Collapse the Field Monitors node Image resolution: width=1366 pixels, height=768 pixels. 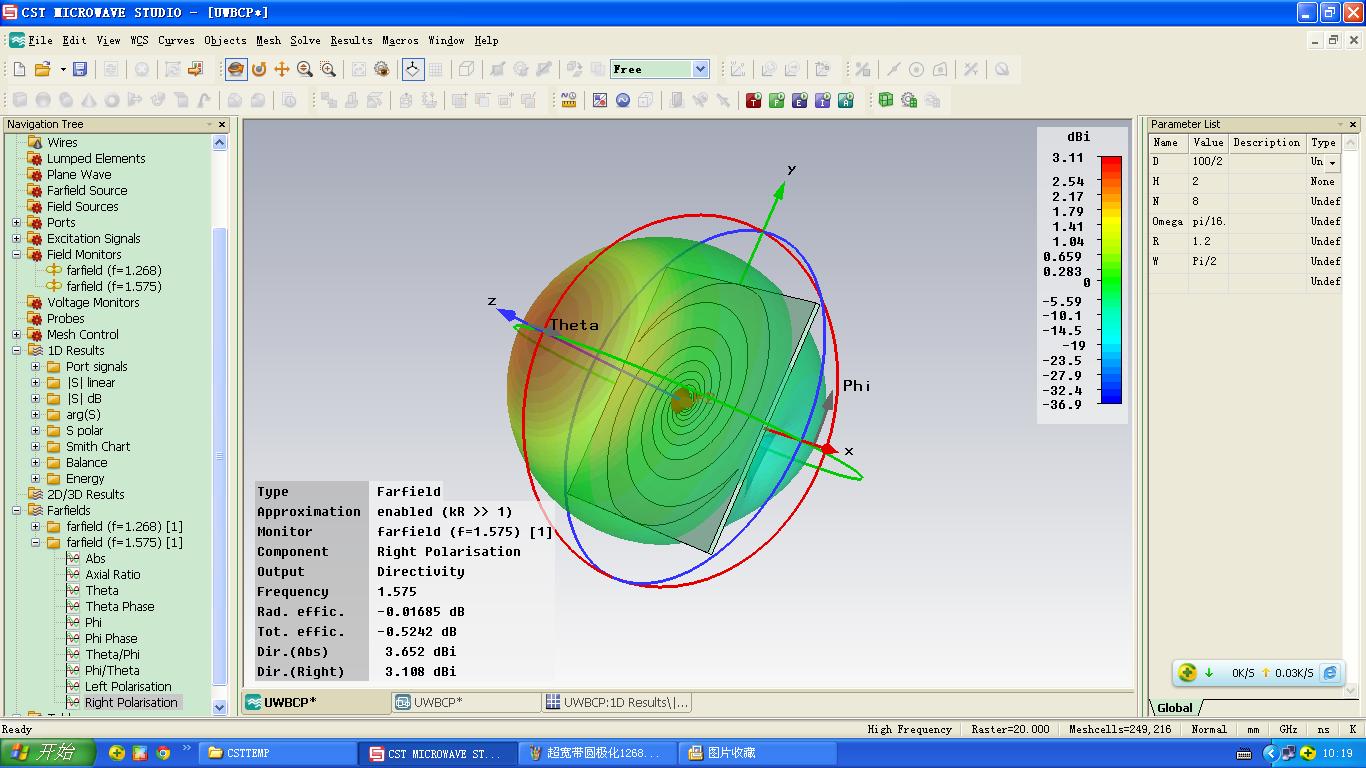click(x=16, y=255)
